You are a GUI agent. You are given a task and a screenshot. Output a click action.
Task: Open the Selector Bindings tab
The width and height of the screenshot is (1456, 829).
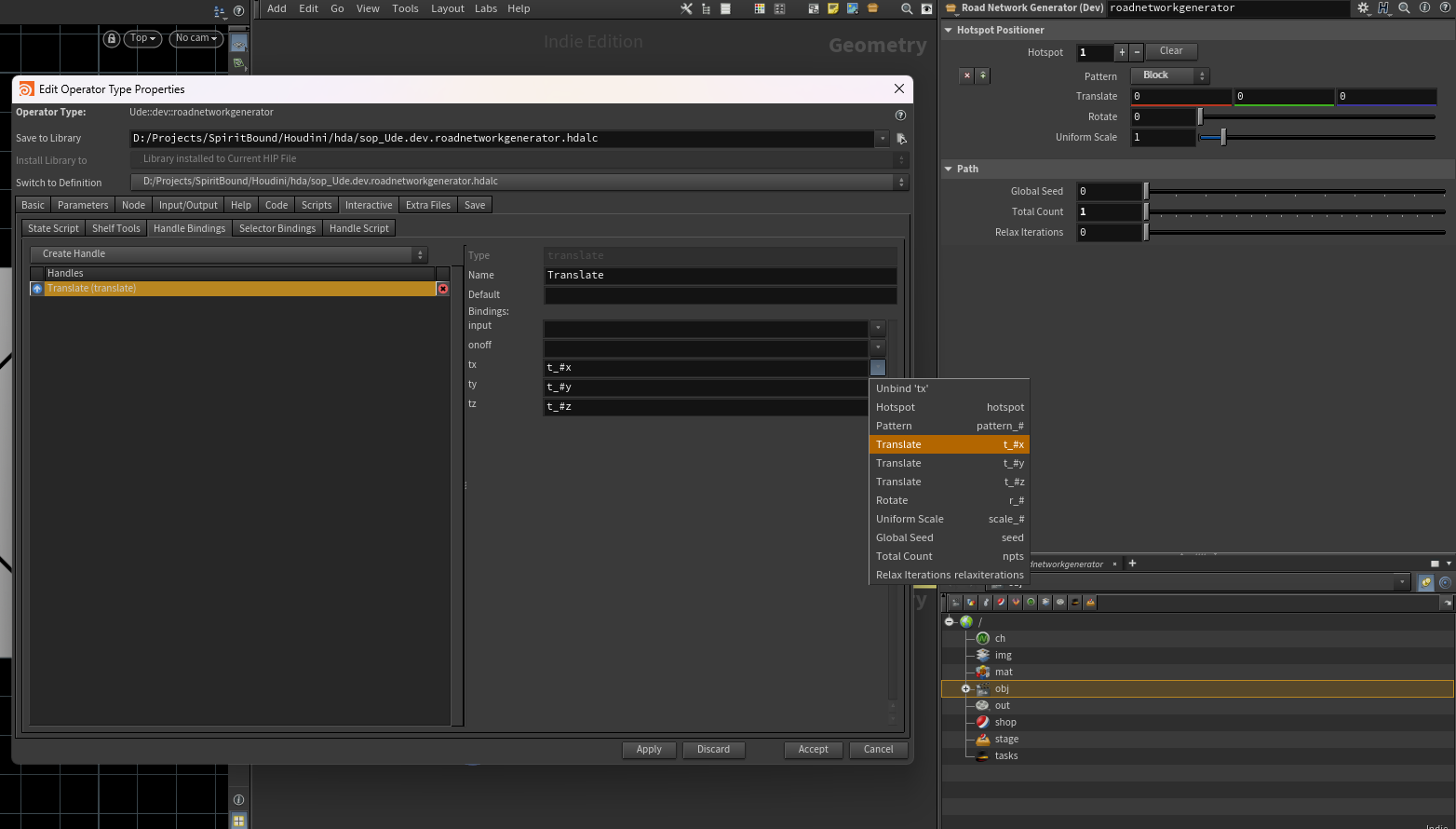(x=277, y=228)
